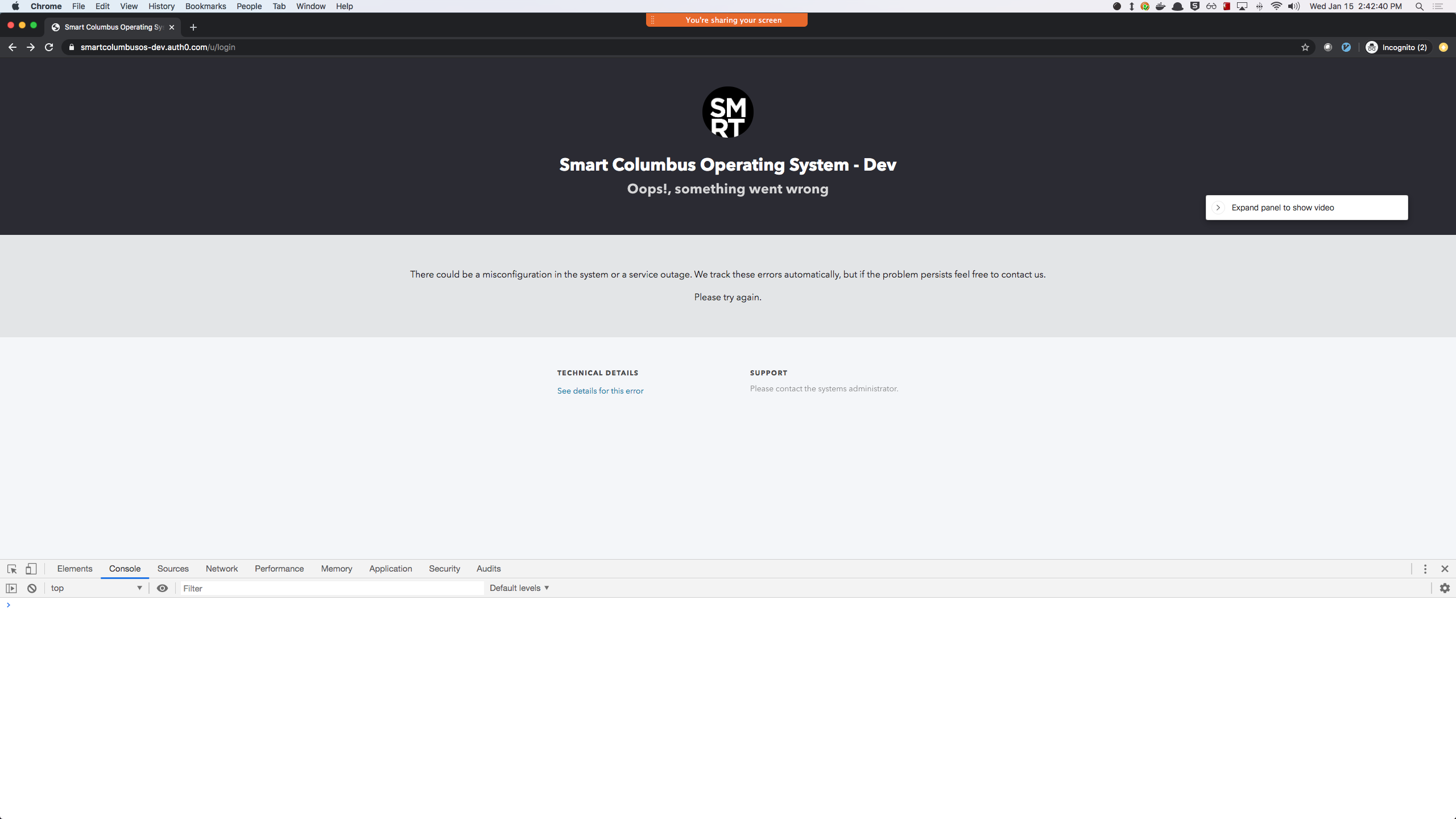
Task: Open a new browser tab
Action: click(193, 27)
